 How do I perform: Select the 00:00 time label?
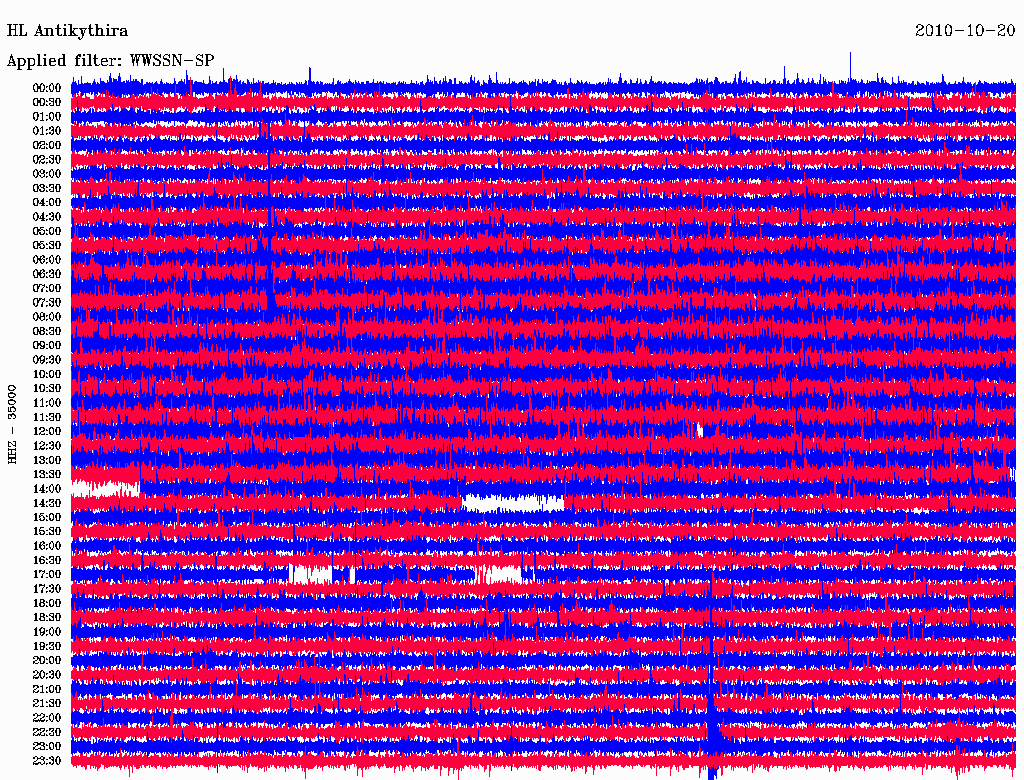pyautogui.click(x=47, y=88)
